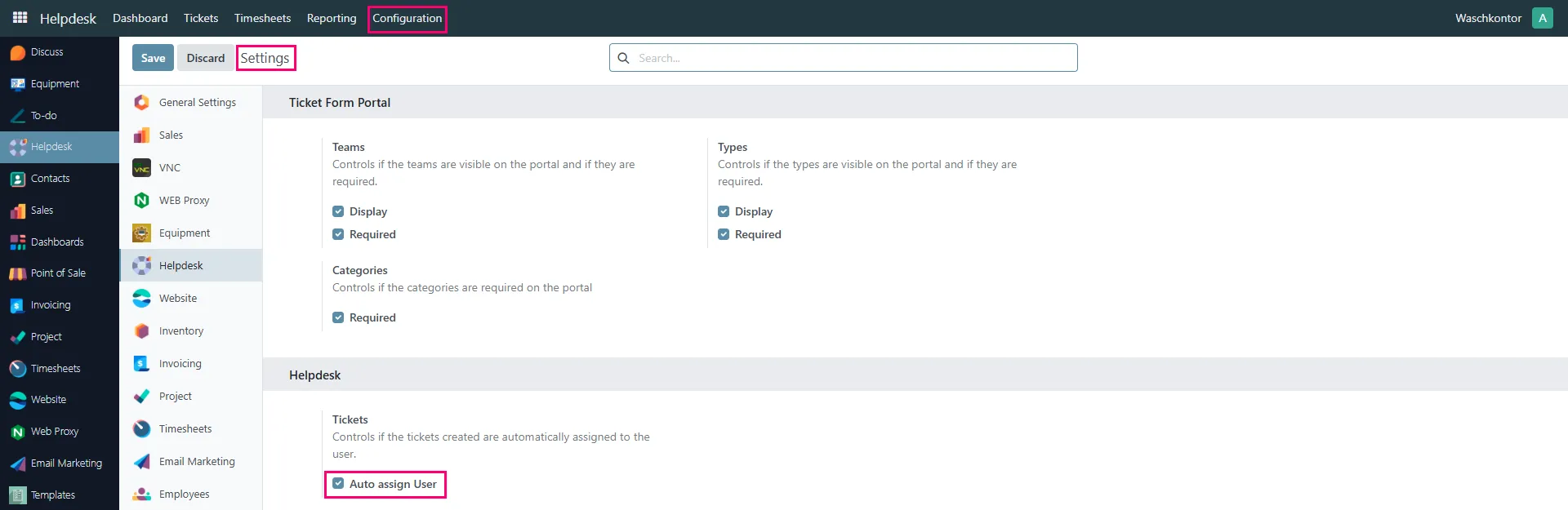Save the settings
The image size is (1568, 510).
point(153,58)
